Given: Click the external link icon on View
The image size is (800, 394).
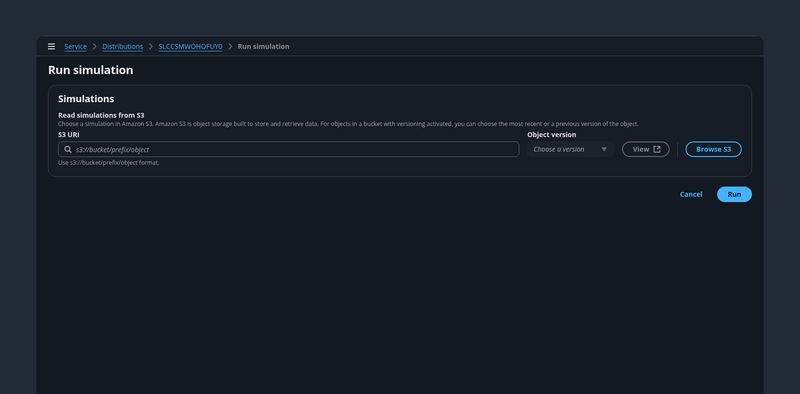Looking at the screenshot, I should pos(657,150).
